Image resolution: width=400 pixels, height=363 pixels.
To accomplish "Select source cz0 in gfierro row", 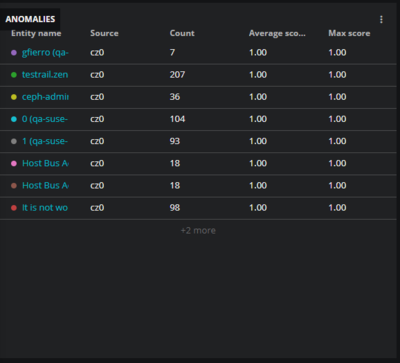I will coord(97,52).
